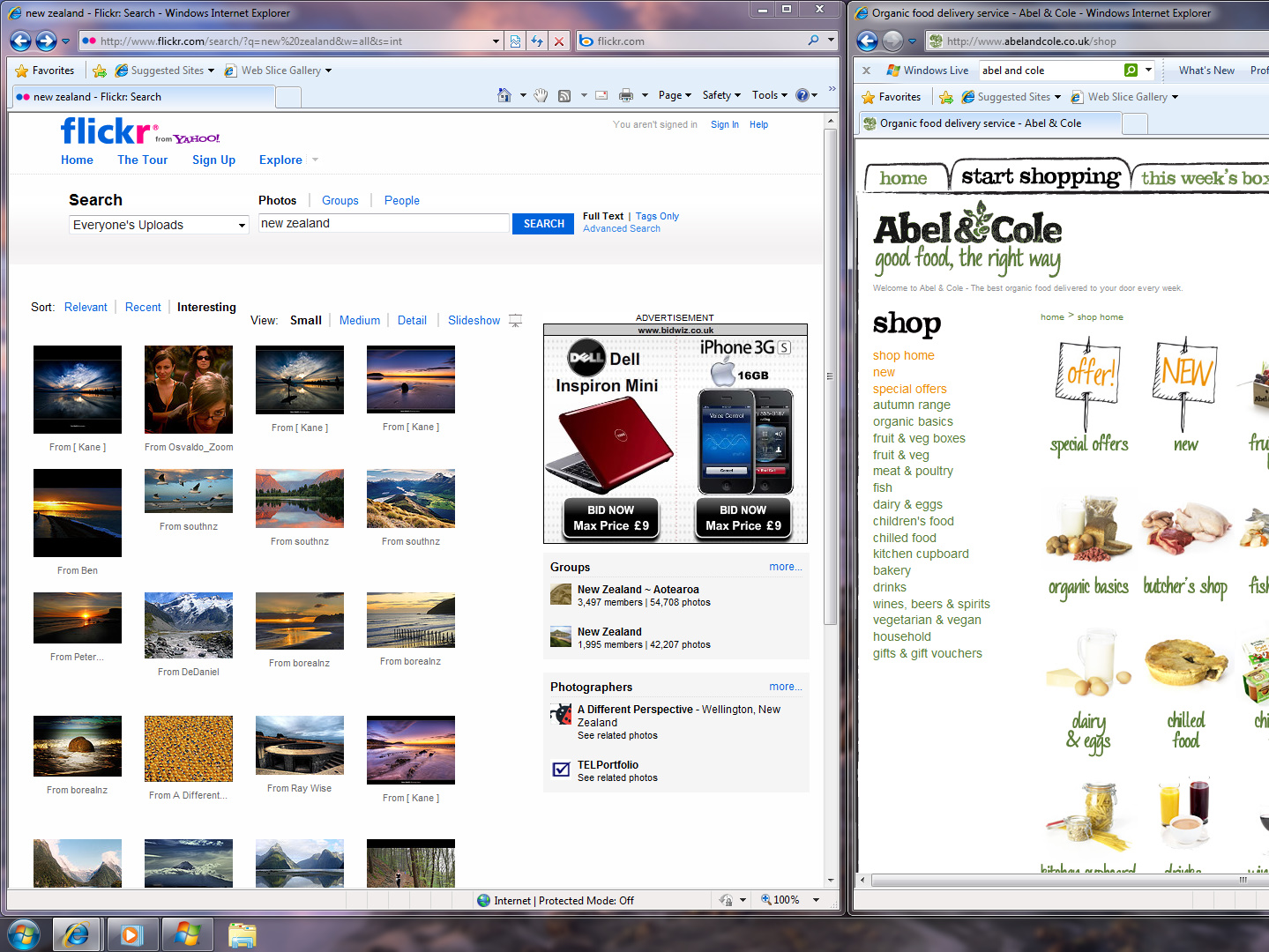Click the Refresh icon beside the Flickr address bar
This screenshot has width=1269, height=952.
click(x=537, y=41)
